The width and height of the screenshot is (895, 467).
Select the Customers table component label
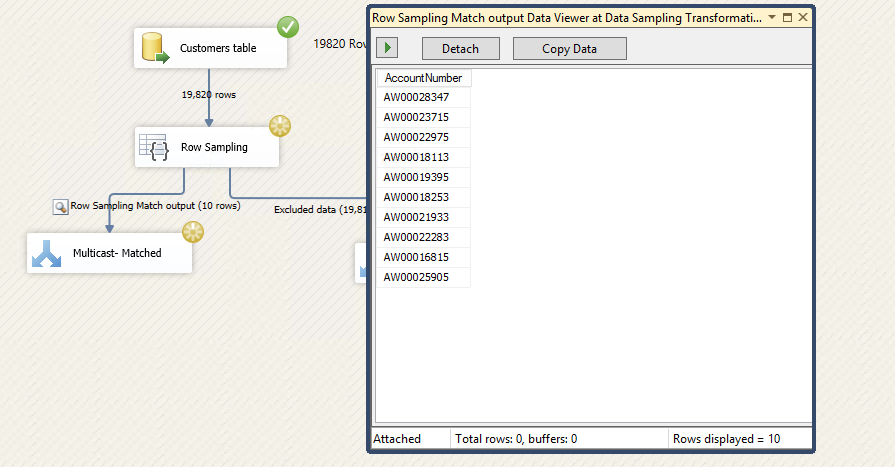tap(218, 48)
